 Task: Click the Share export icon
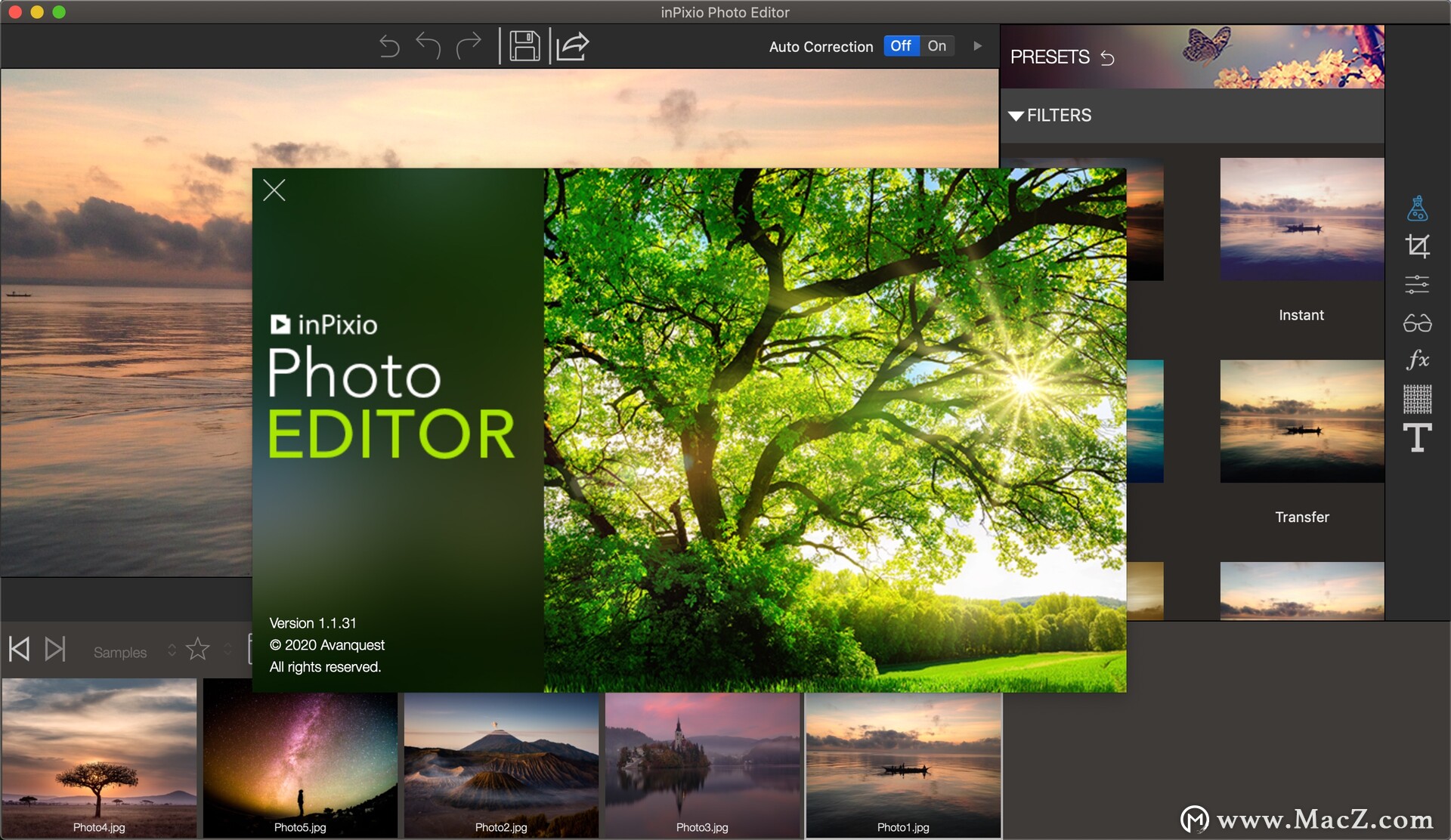pos(573,46)
